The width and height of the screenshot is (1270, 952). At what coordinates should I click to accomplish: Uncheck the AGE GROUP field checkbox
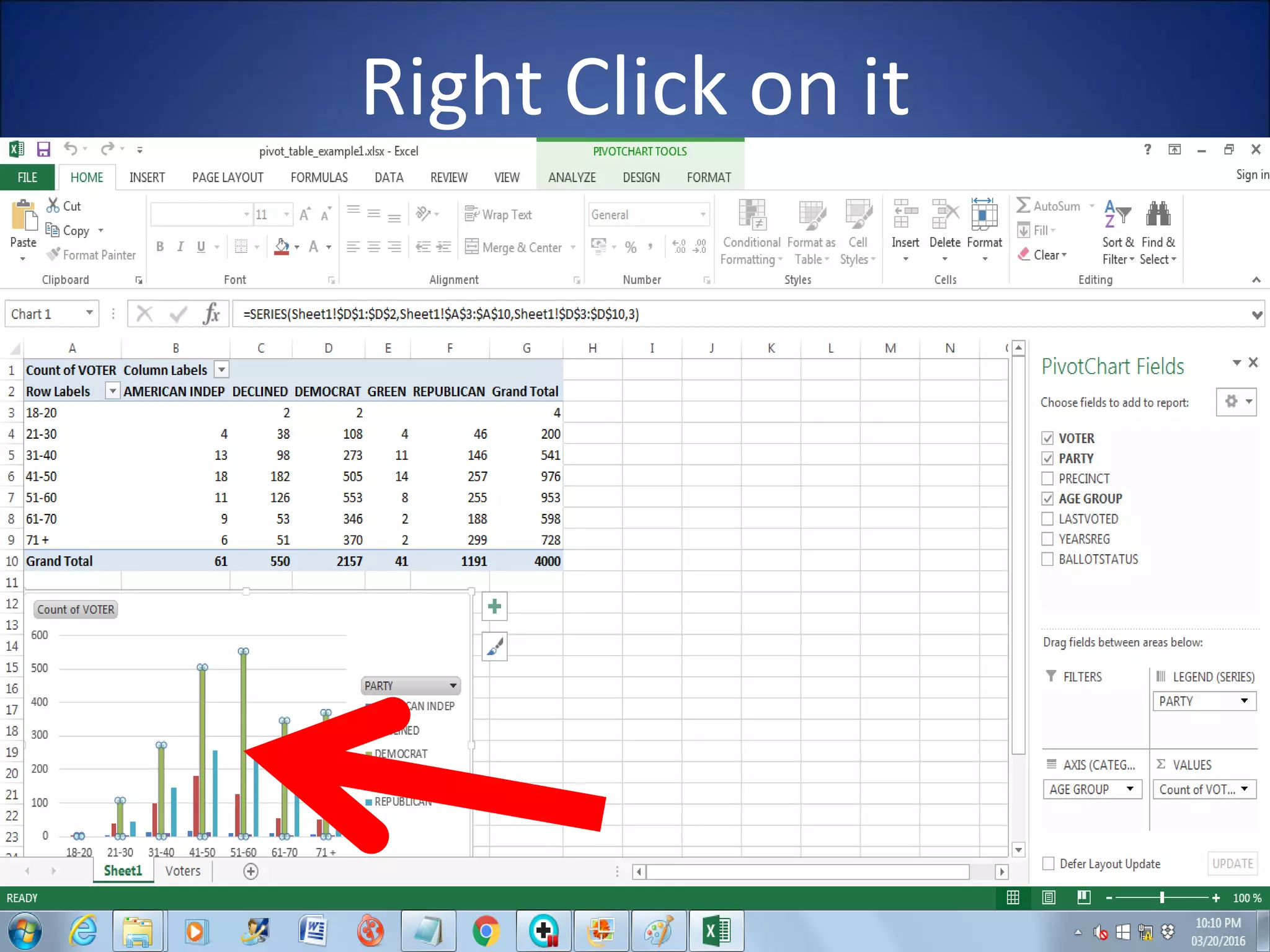[1047, 499]
